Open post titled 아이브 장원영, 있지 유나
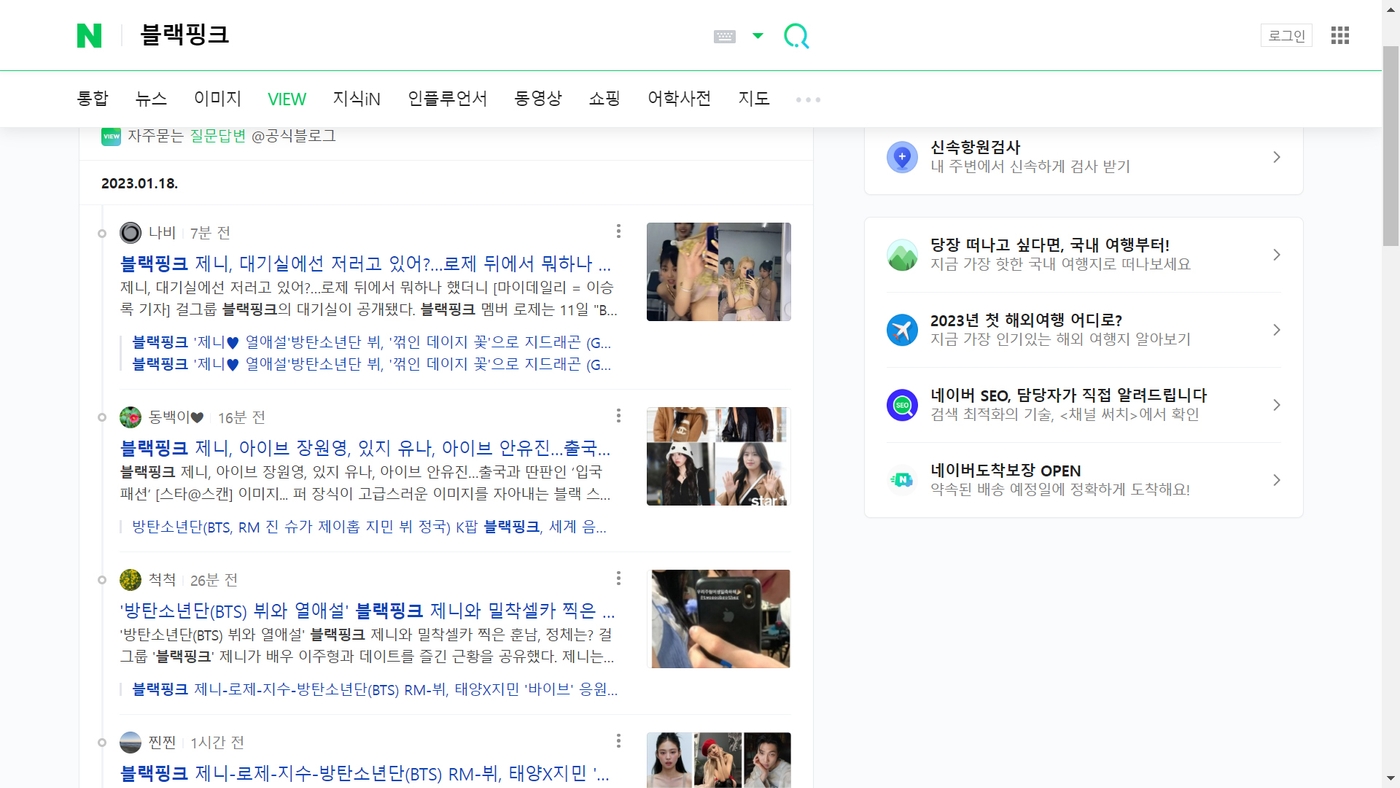Viewport: 1400px width, 788px height. point(366,448)
